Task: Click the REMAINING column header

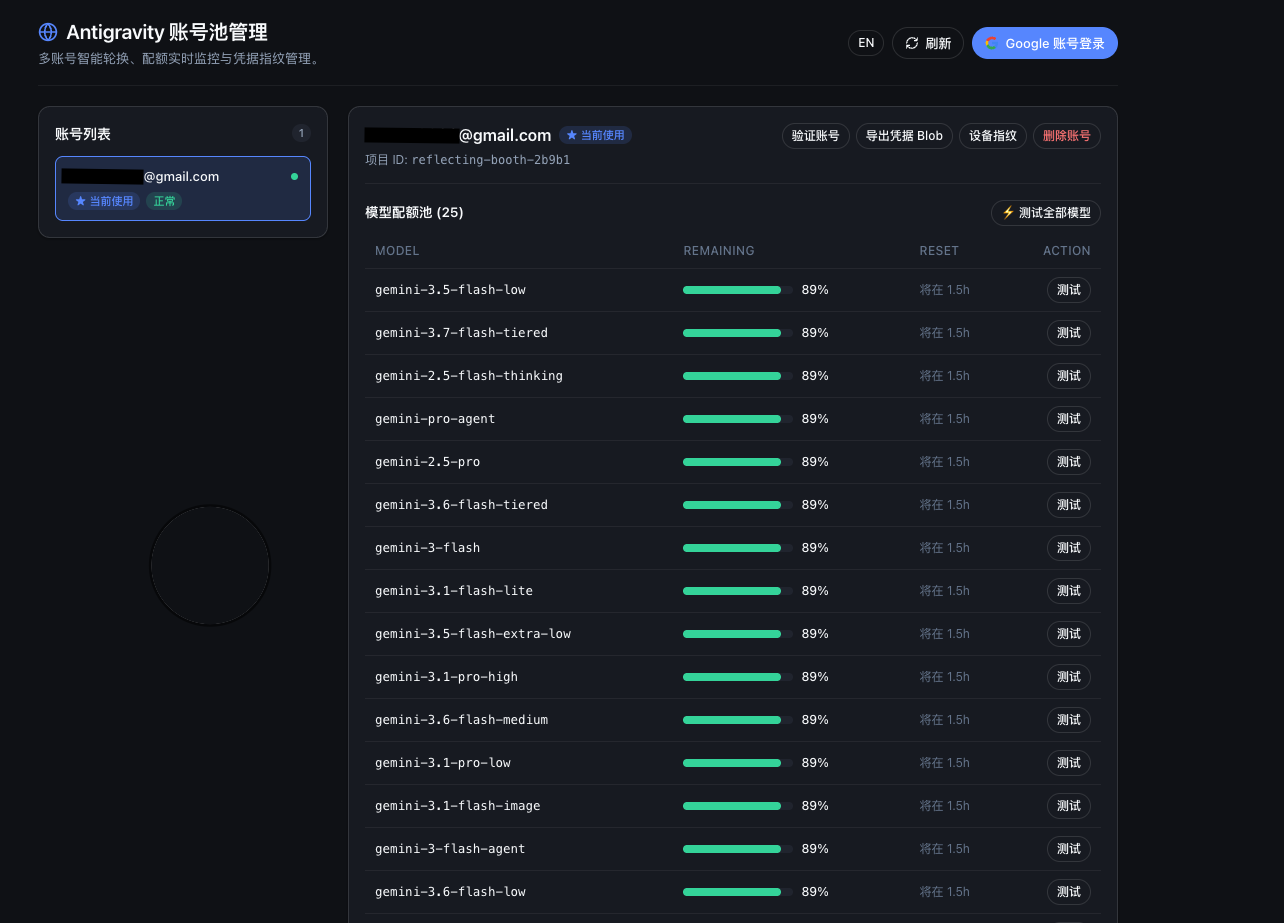Action: pos(719,251)
